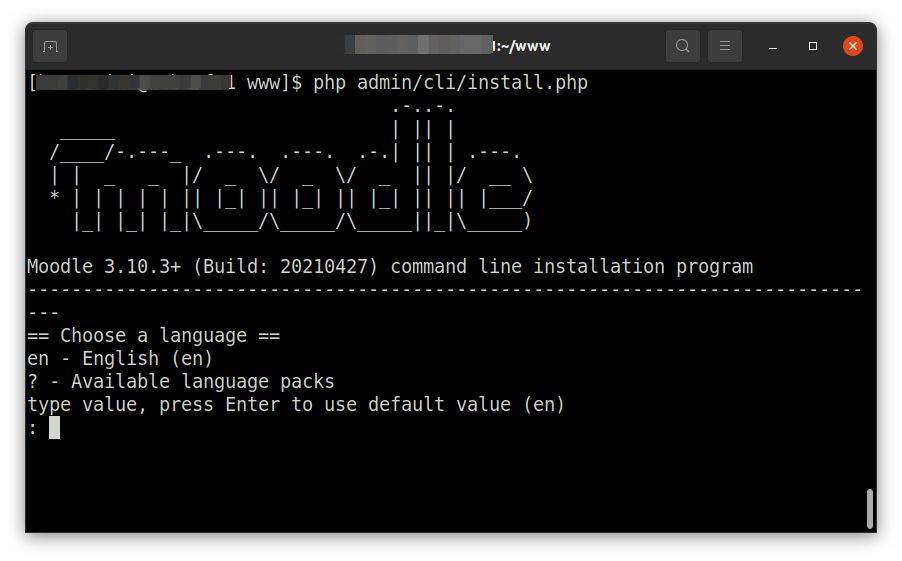Click the 'type value, press Enter' line
The width and height of the screenshot is (902, 561).
296,404
